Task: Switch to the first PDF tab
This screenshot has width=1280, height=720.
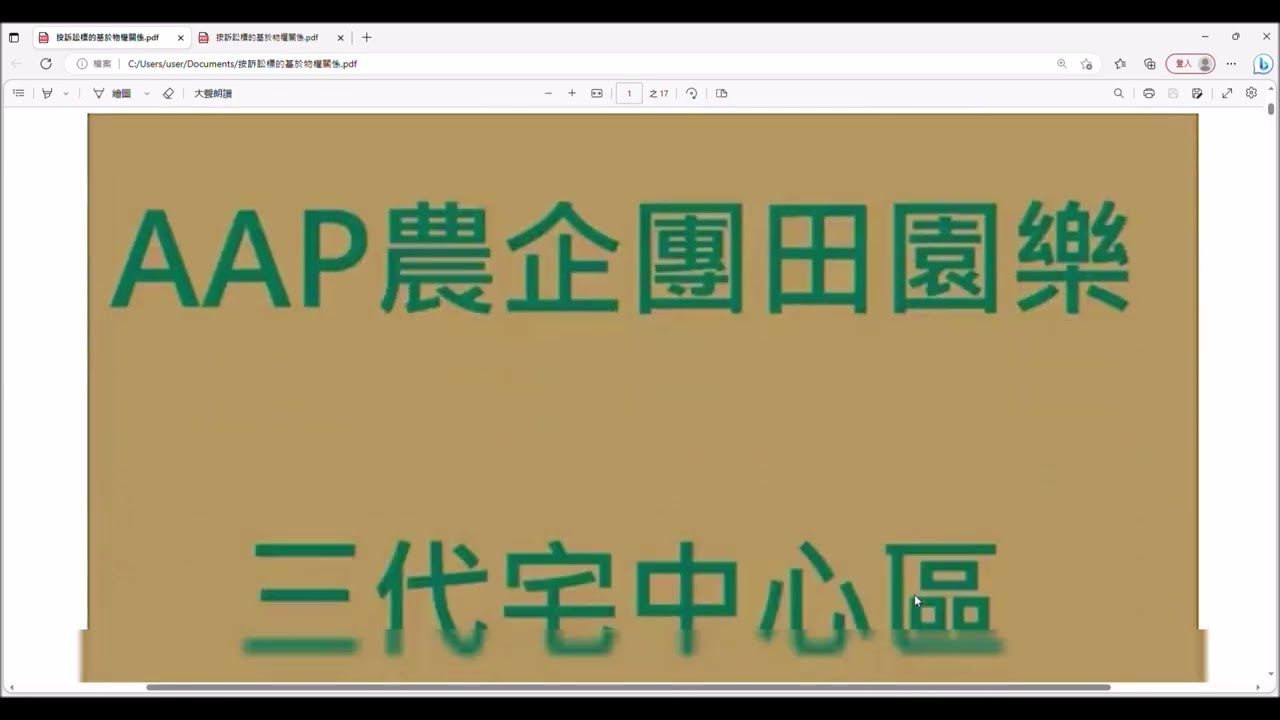Action: pos(110,37)
